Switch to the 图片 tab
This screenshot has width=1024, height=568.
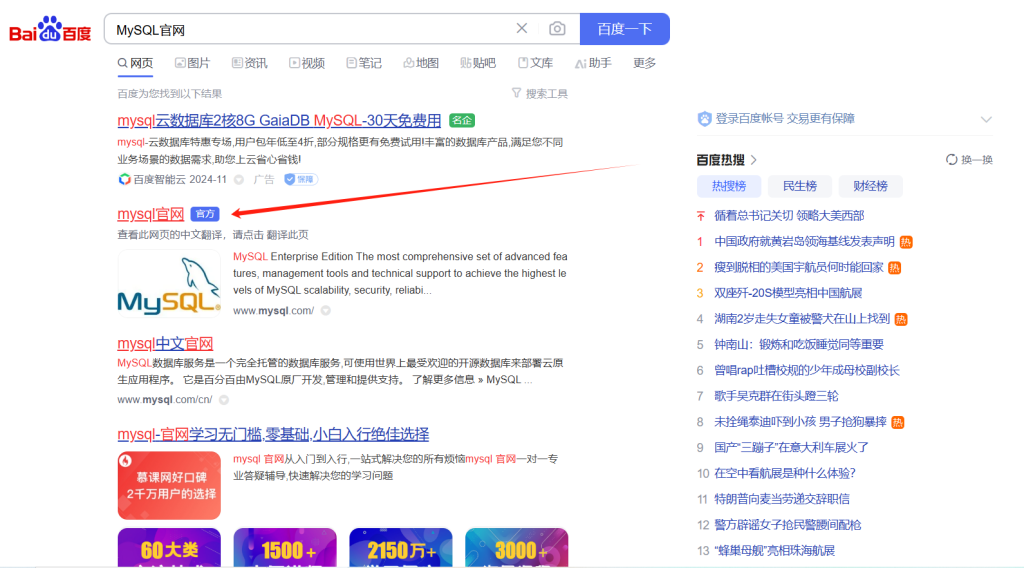pyautogui.click(x=193, y=63)
